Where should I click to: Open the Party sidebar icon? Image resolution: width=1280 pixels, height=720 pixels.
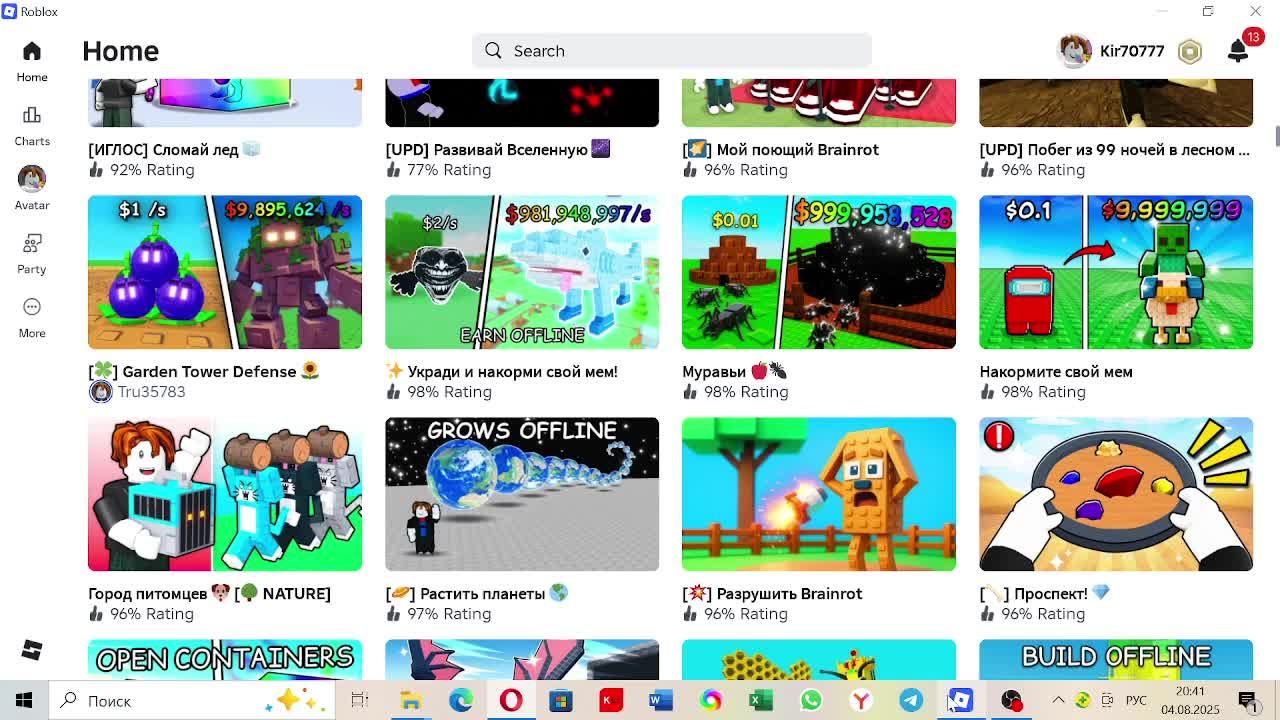tap(31, 243)
